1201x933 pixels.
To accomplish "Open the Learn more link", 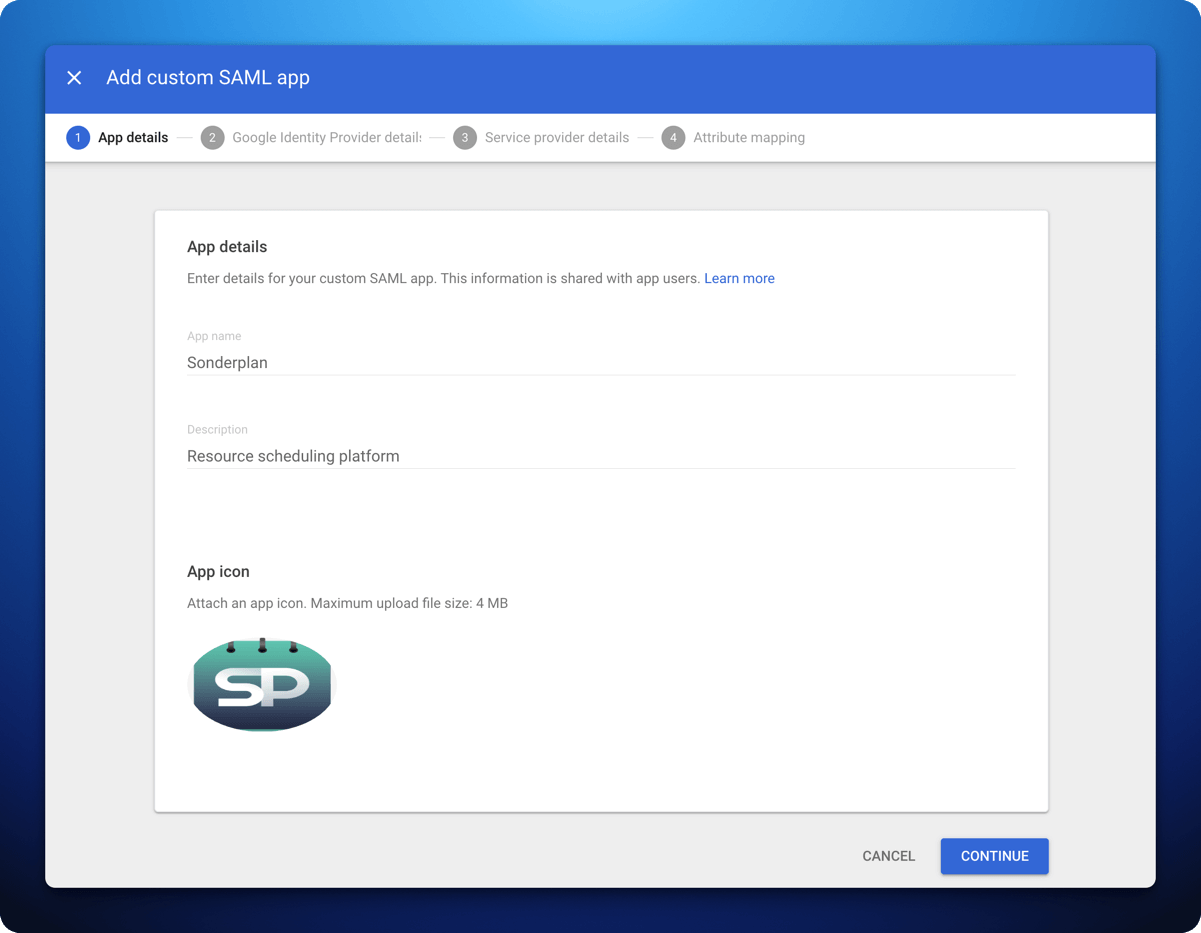I will 739,278.
